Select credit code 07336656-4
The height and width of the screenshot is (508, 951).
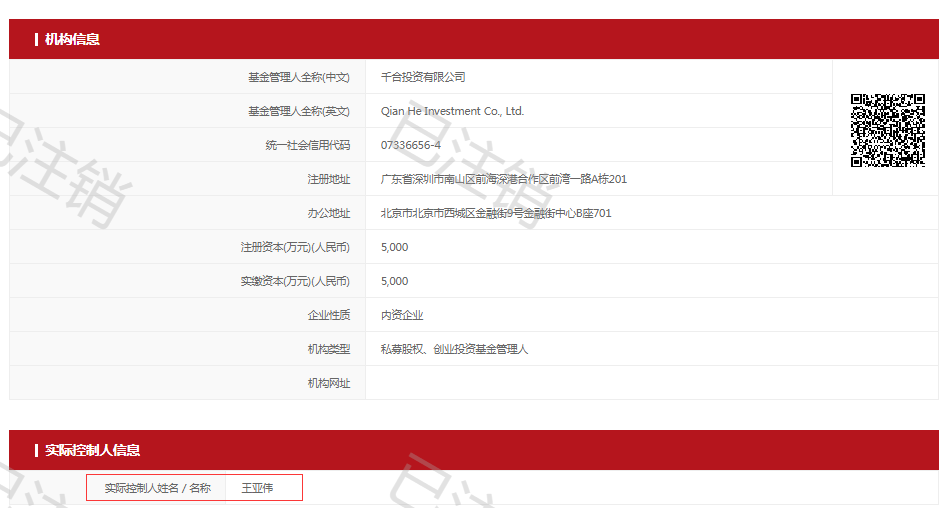pos(411,145)
